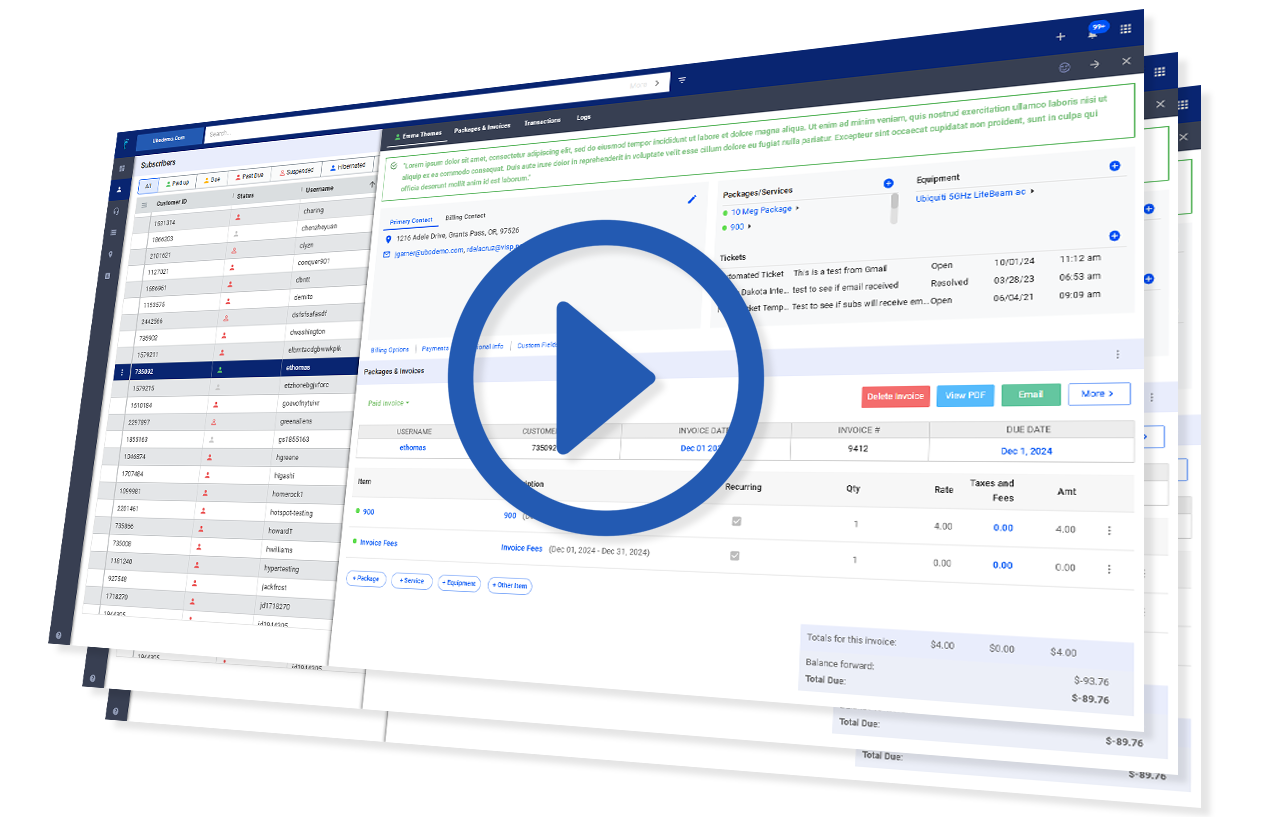Image resolution: width=1285 pixels, height=817 pixels.
Task: Select the Primary Contact tab
Action: pyautogui.click(x=410, y=221)
